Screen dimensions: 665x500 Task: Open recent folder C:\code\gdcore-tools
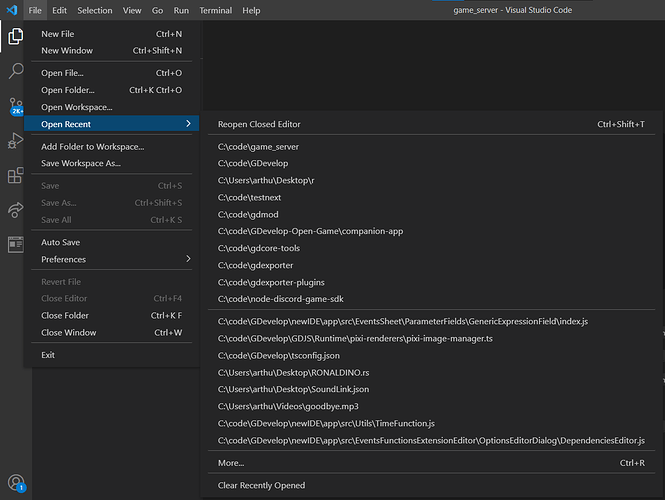click(431, 248)
